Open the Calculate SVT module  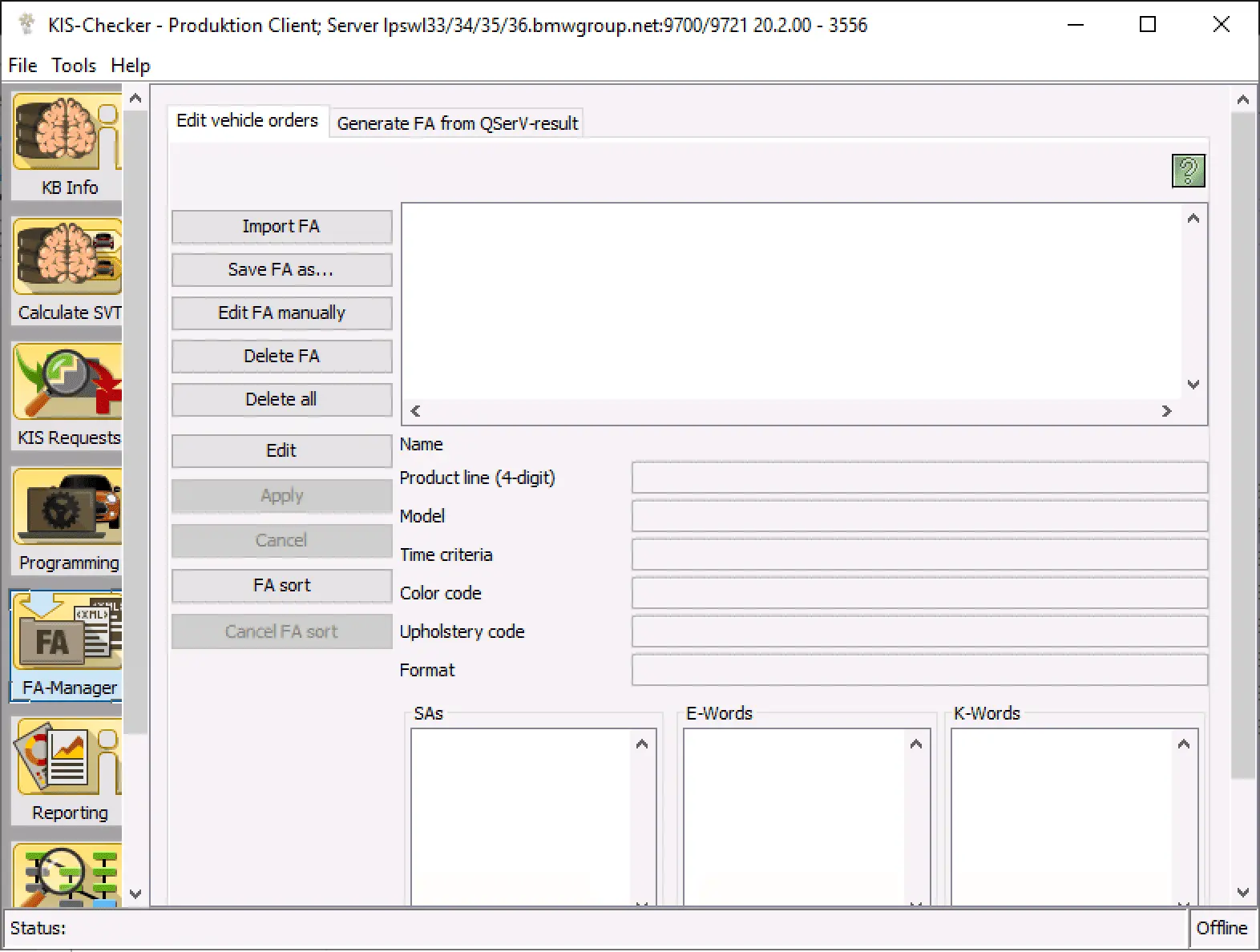coord(67,270)
